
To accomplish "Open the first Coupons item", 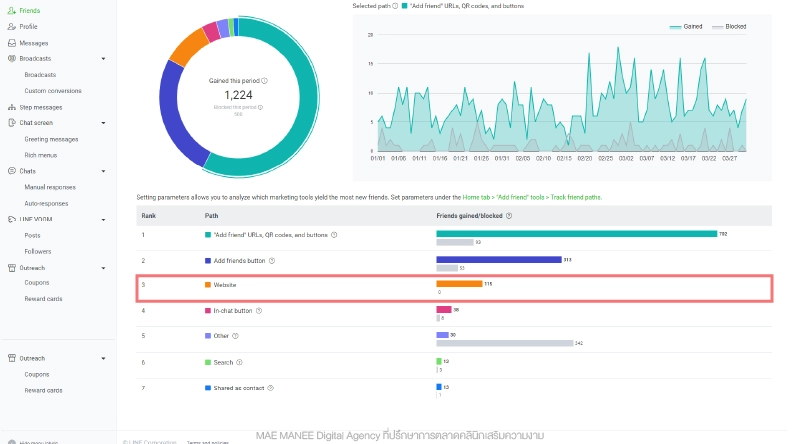I will tap(37, 283).
